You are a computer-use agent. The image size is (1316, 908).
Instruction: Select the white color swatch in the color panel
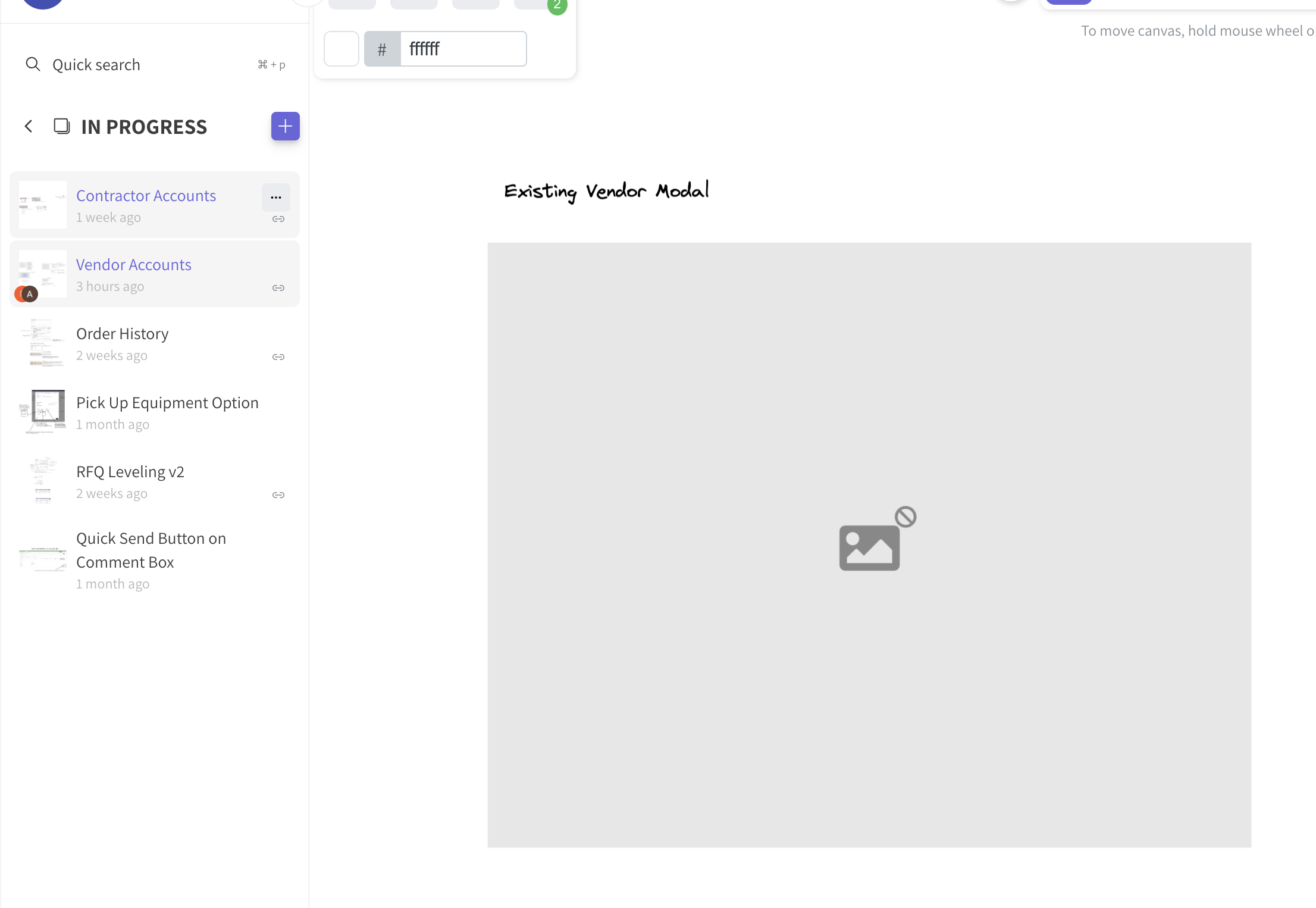point(341,49)
